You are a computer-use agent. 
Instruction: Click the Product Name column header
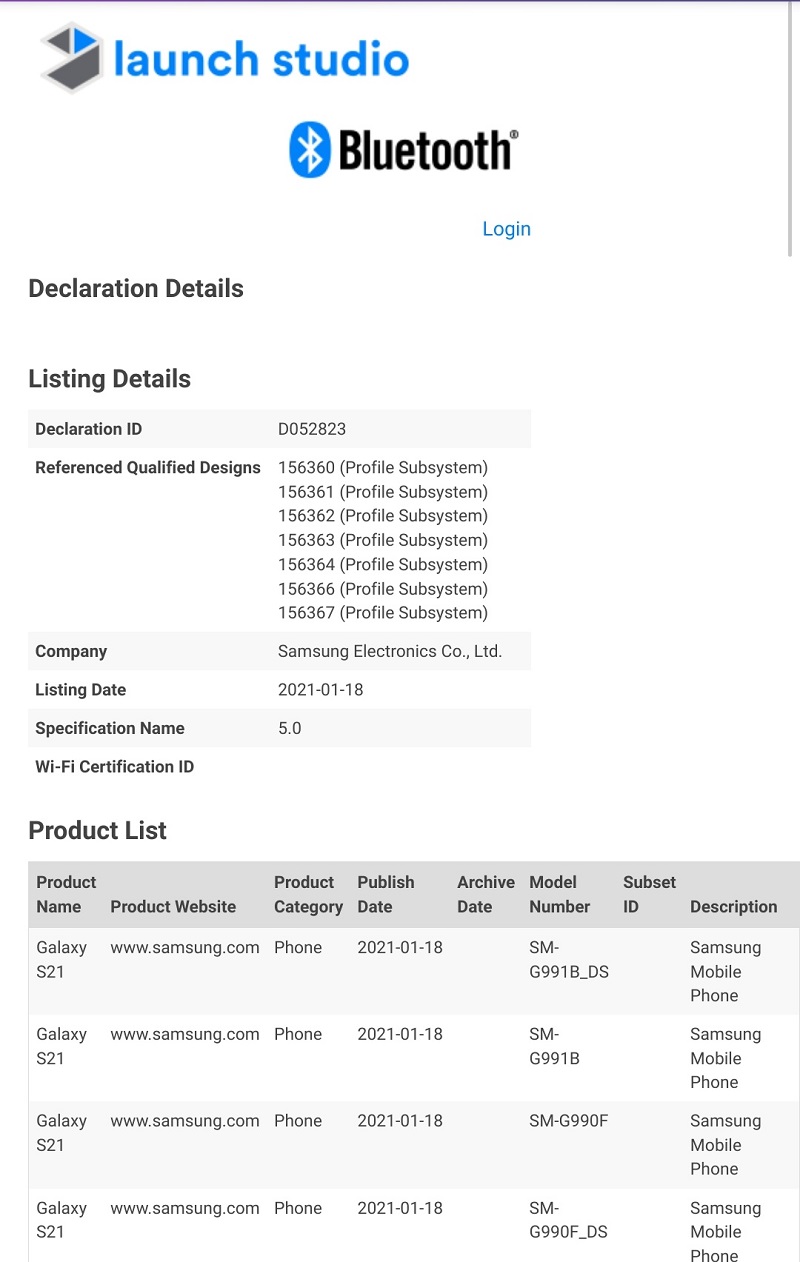pos(66,894)
